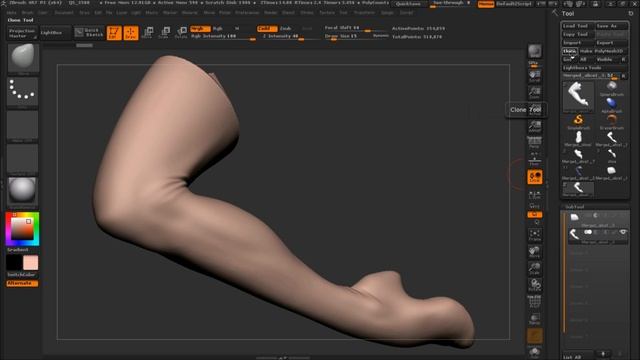Click the Import button
The width and height of the screenshot is (640, 360).
577,43
